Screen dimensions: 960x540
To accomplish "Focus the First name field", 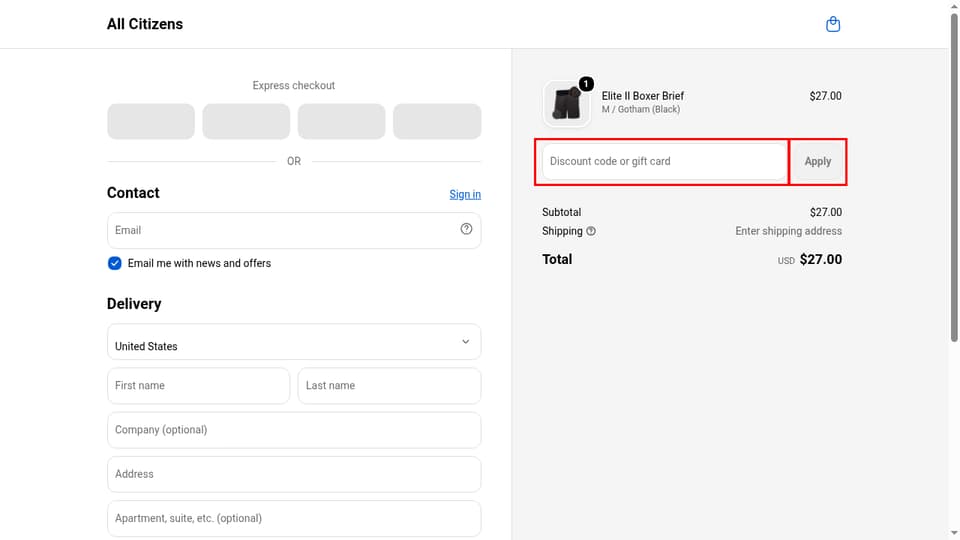I will (x=198, y=386).
